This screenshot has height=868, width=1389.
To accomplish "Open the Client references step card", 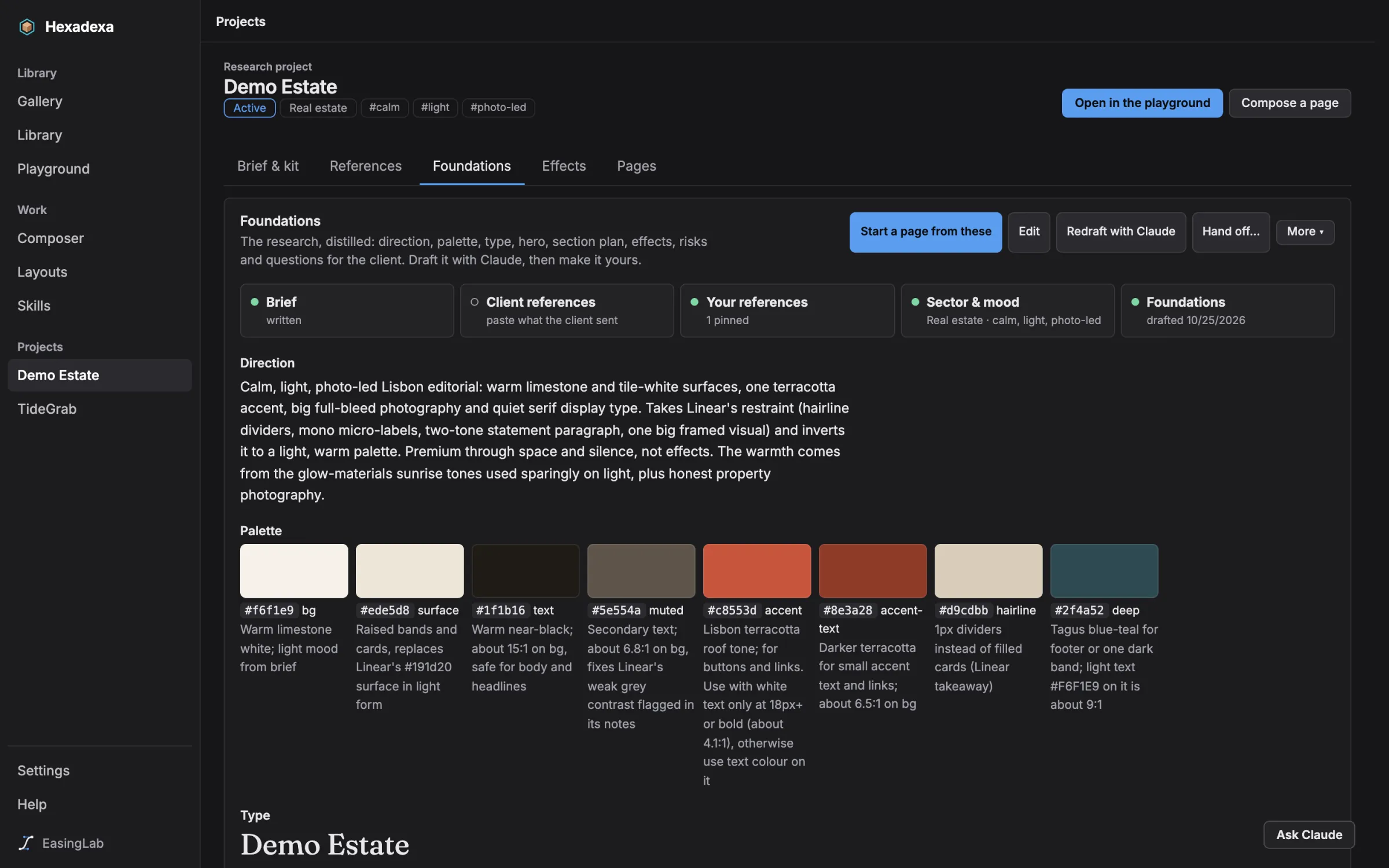I will [x=567, y=310].
